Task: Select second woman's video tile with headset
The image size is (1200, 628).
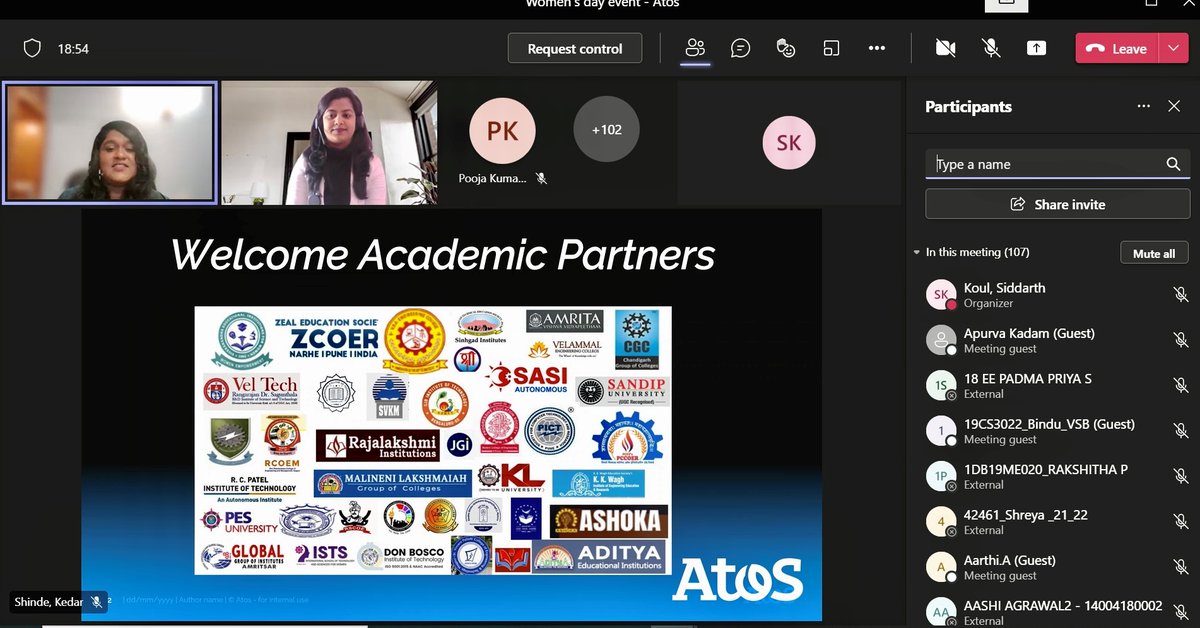Action: [x=329, y=143]
